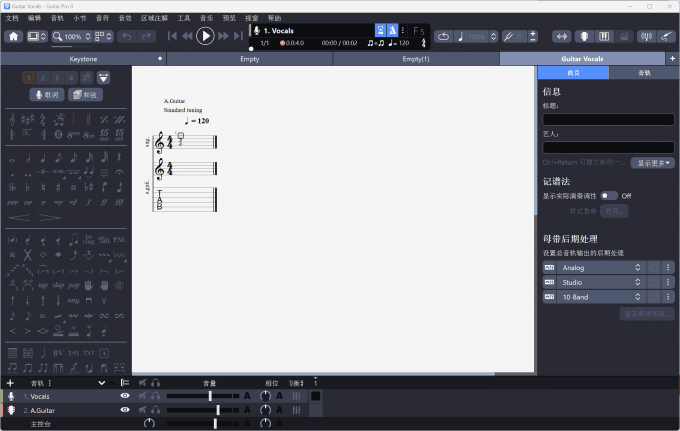Open the edition palette dropdown arrow

(103, 78)
